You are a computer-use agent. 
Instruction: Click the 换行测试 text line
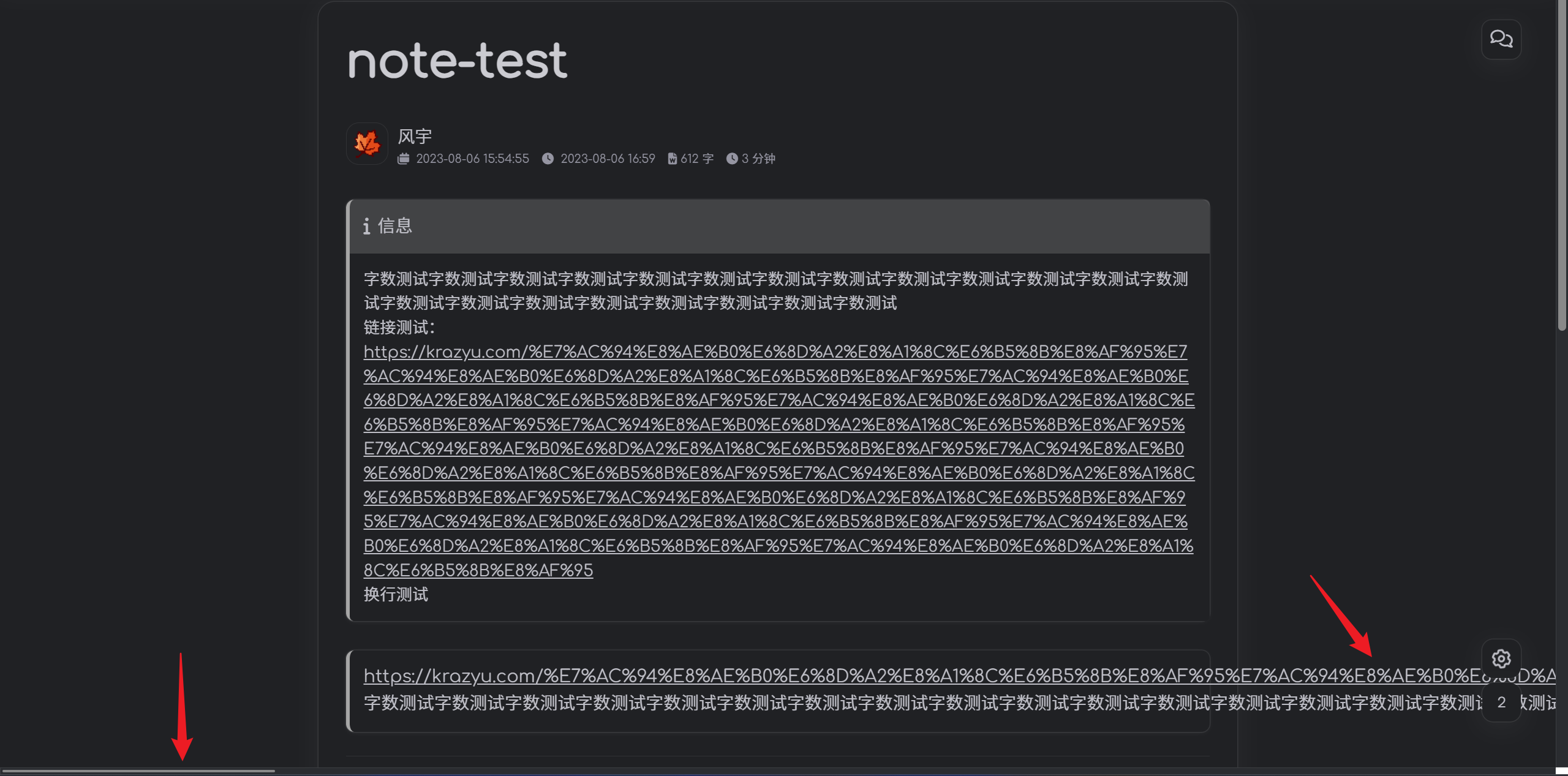(396, 593)
